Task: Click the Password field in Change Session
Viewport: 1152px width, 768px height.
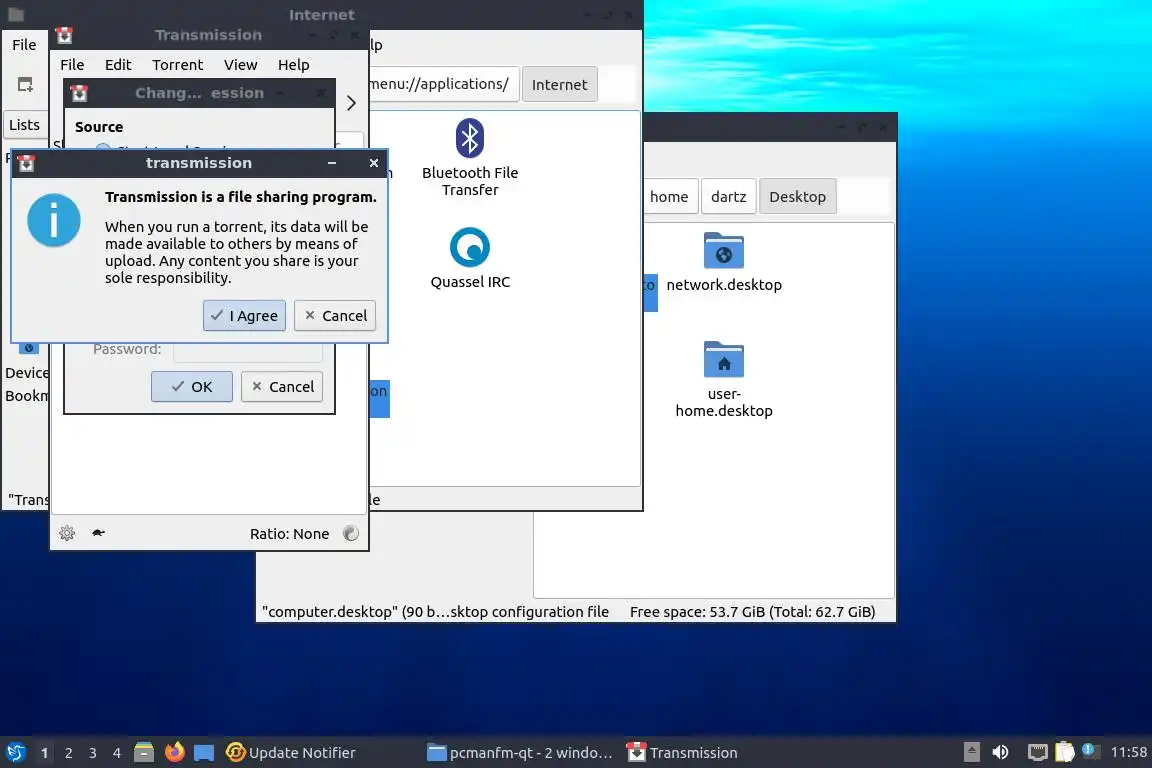Action: click(248, 350)
